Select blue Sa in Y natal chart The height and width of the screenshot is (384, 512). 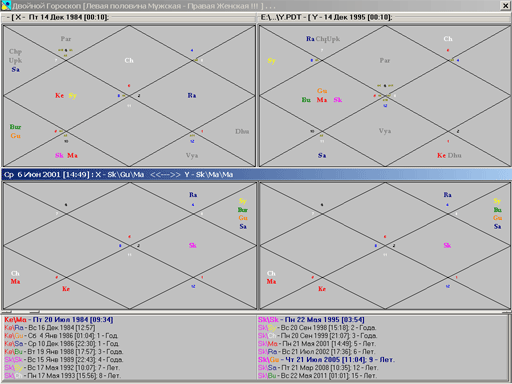[x=322, y=155]
